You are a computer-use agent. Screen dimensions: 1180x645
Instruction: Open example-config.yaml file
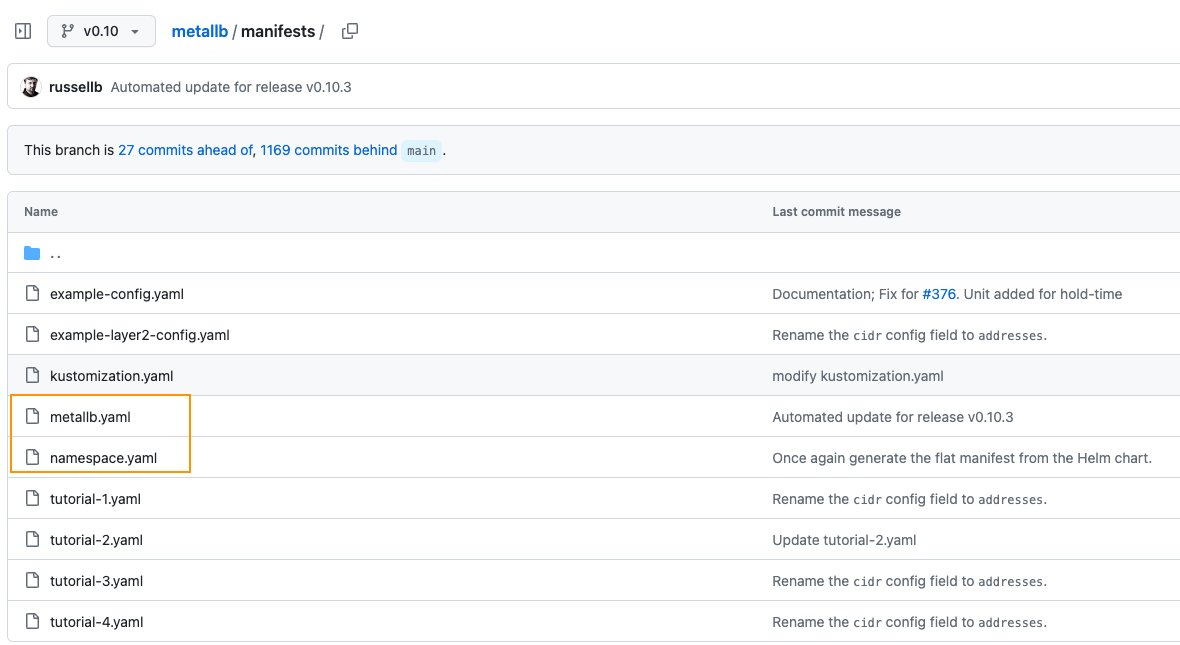(x=117, y=294)
